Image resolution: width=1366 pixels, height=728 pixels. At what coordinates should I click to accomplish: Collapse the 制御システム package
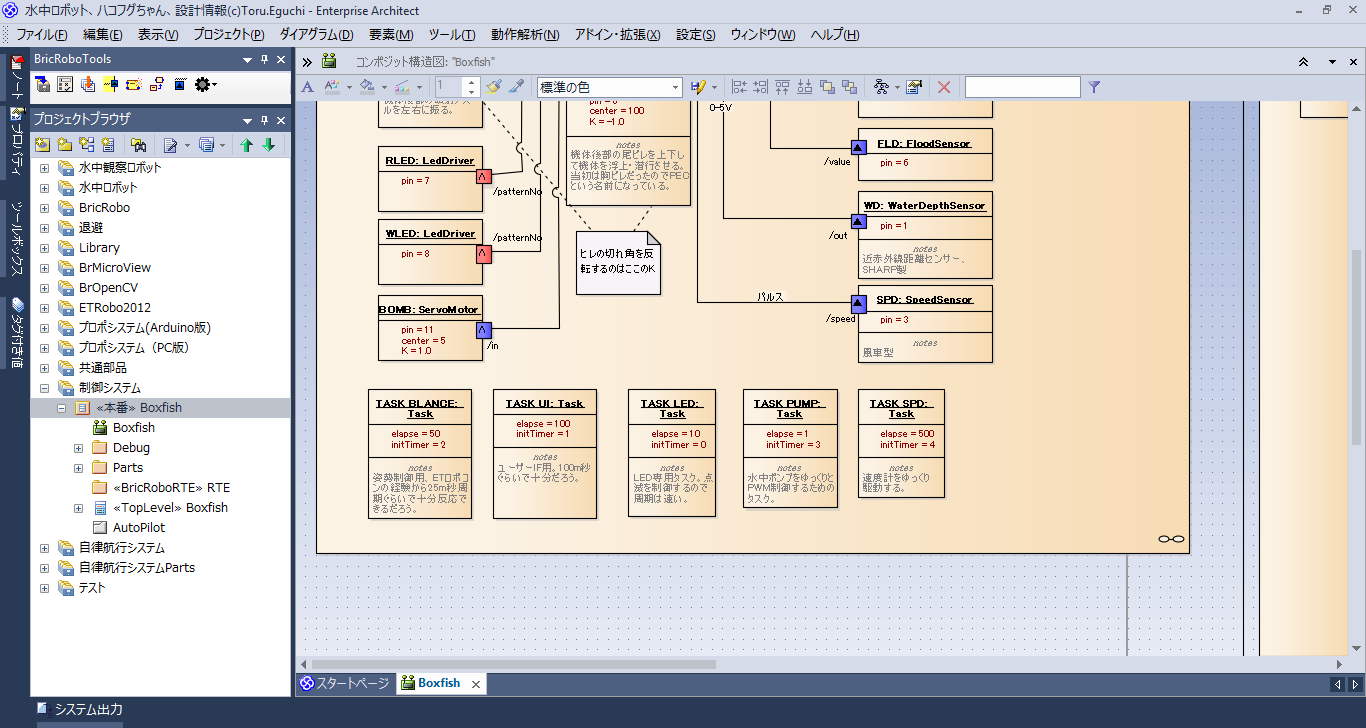point(44,388)
